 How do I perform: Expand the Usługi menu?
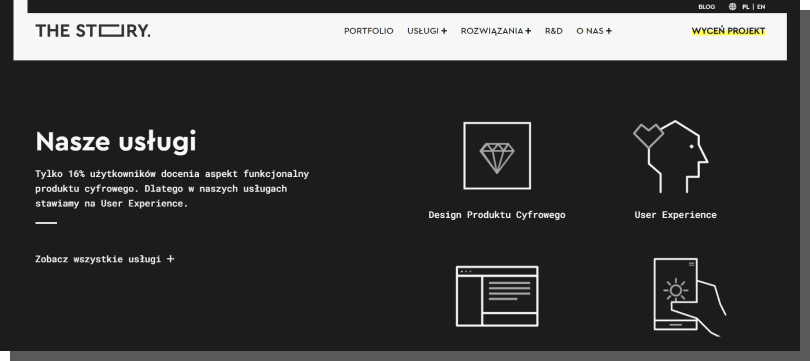click(x=427, y=31)
